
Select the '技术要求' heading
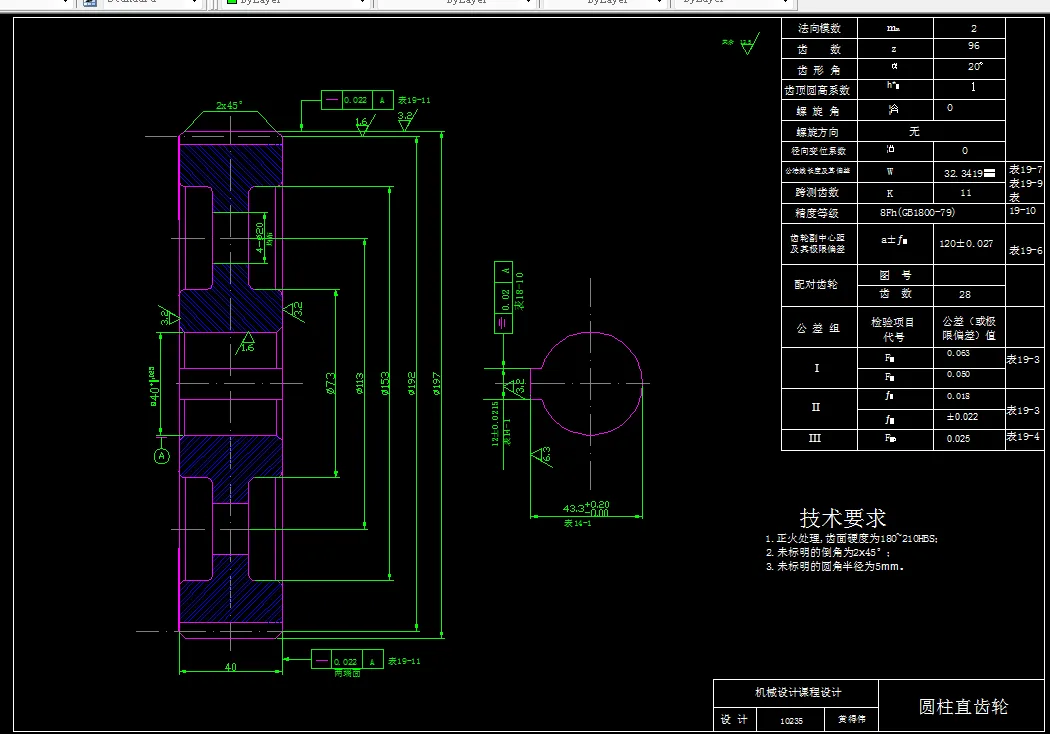click(842, 518)
